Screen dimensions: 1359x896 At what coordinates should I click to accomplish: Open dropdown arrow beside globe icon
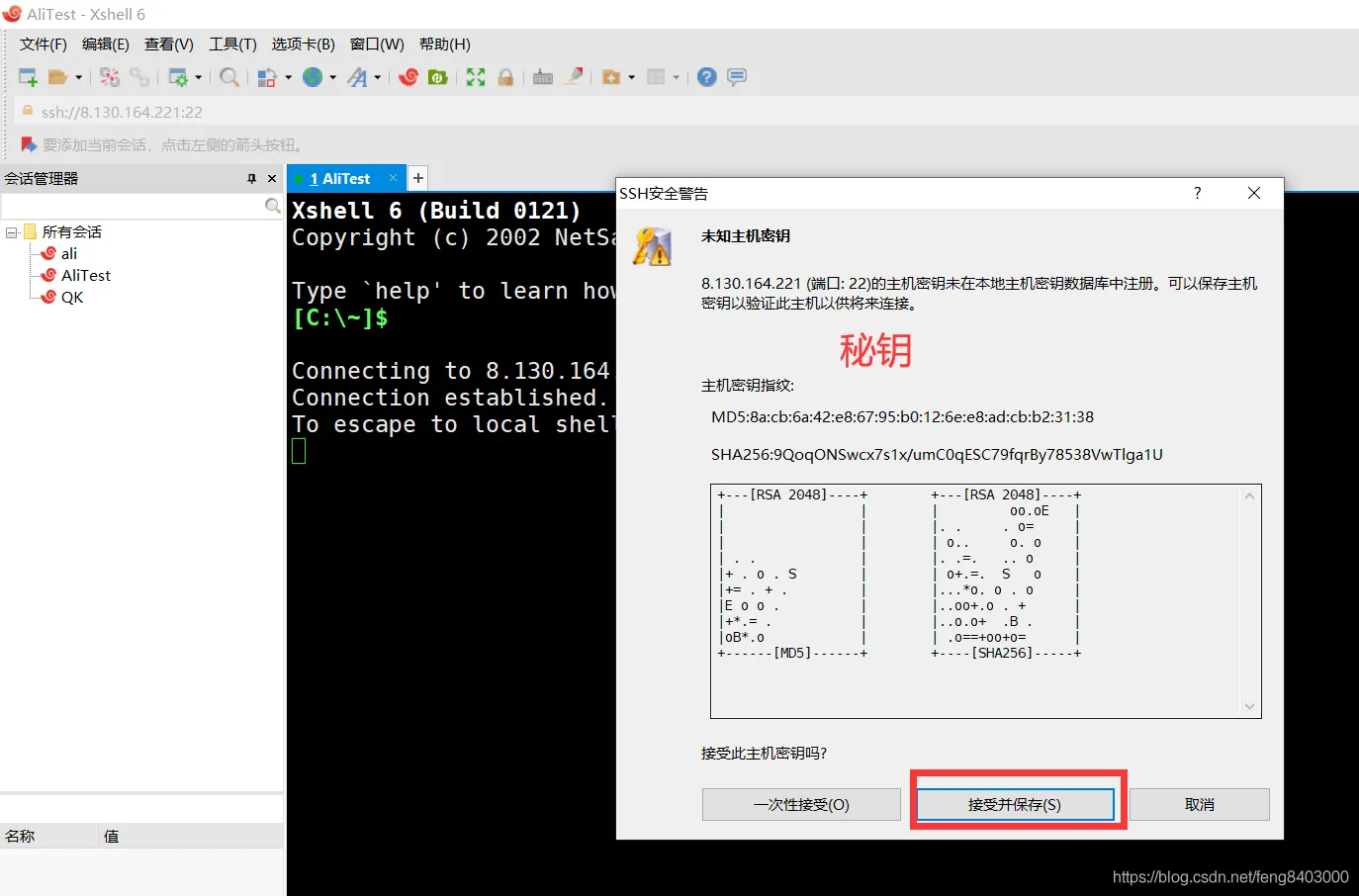click(332, 77)
